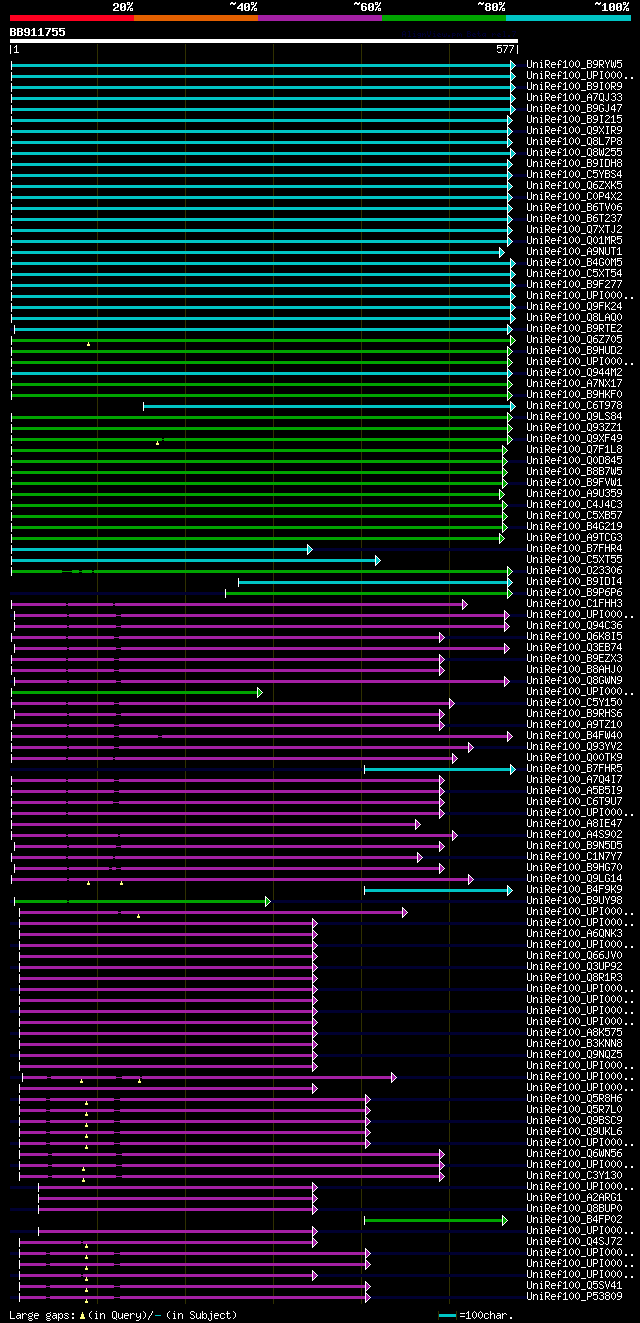Viewport: 640px width, 1323px height.
Task: Open hit UniRef100_A9U359
Action: click(574, 493)
